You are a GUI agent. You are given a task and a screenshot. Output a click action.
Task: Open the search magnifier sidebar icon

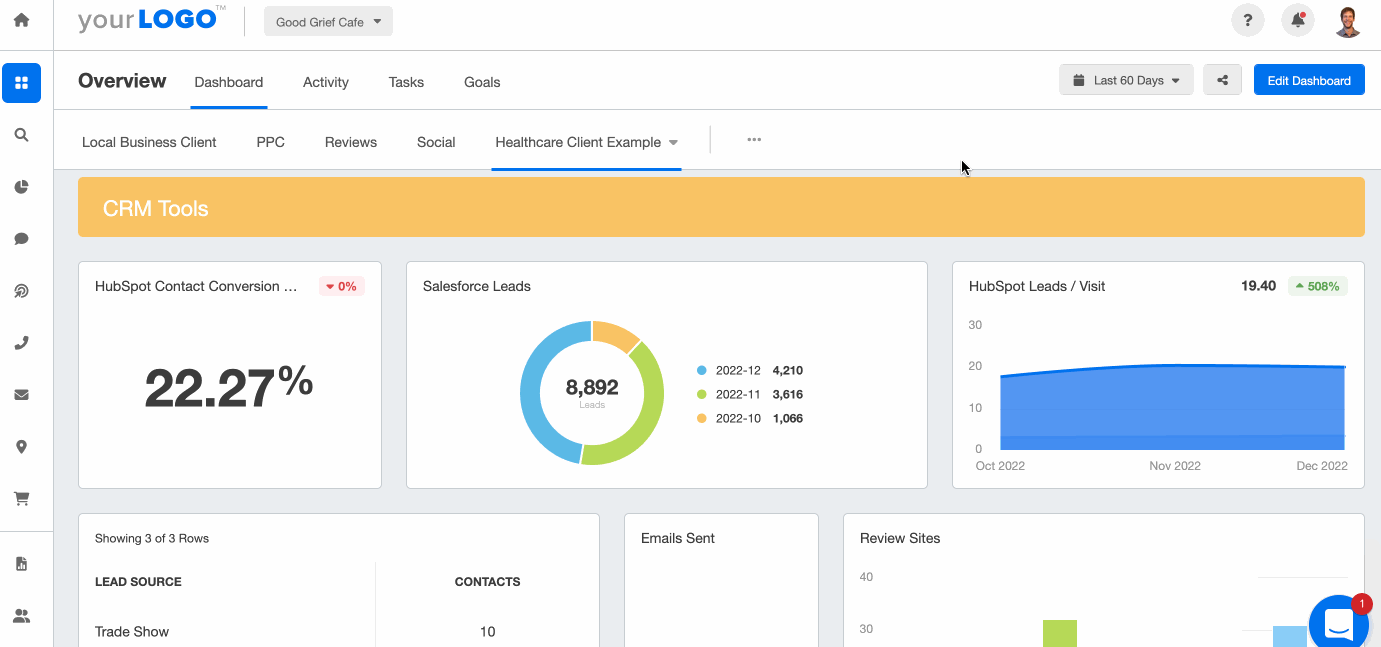[21, 135]
